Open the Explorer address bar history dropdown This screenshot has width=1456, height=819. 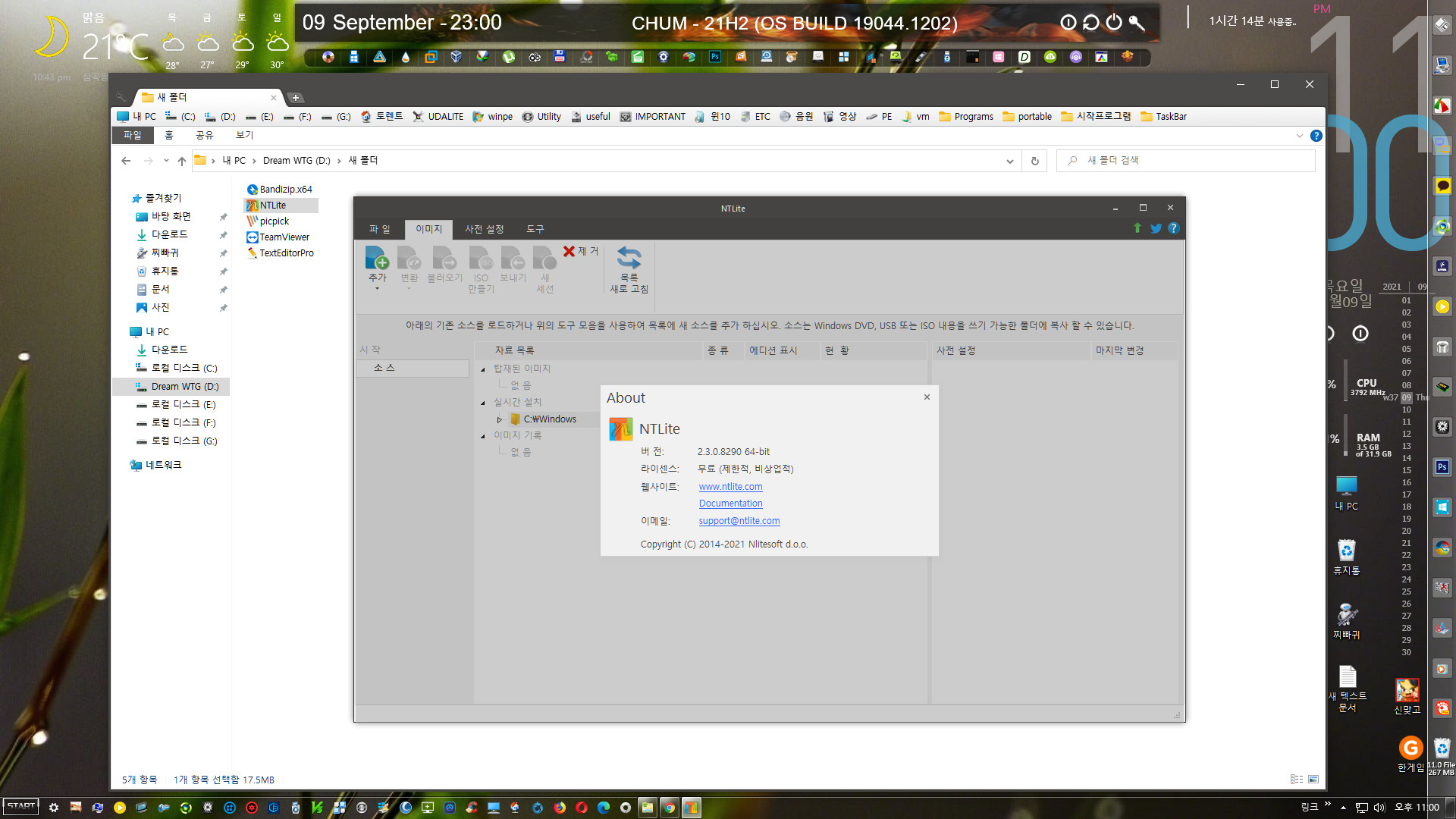[1009, 161]
